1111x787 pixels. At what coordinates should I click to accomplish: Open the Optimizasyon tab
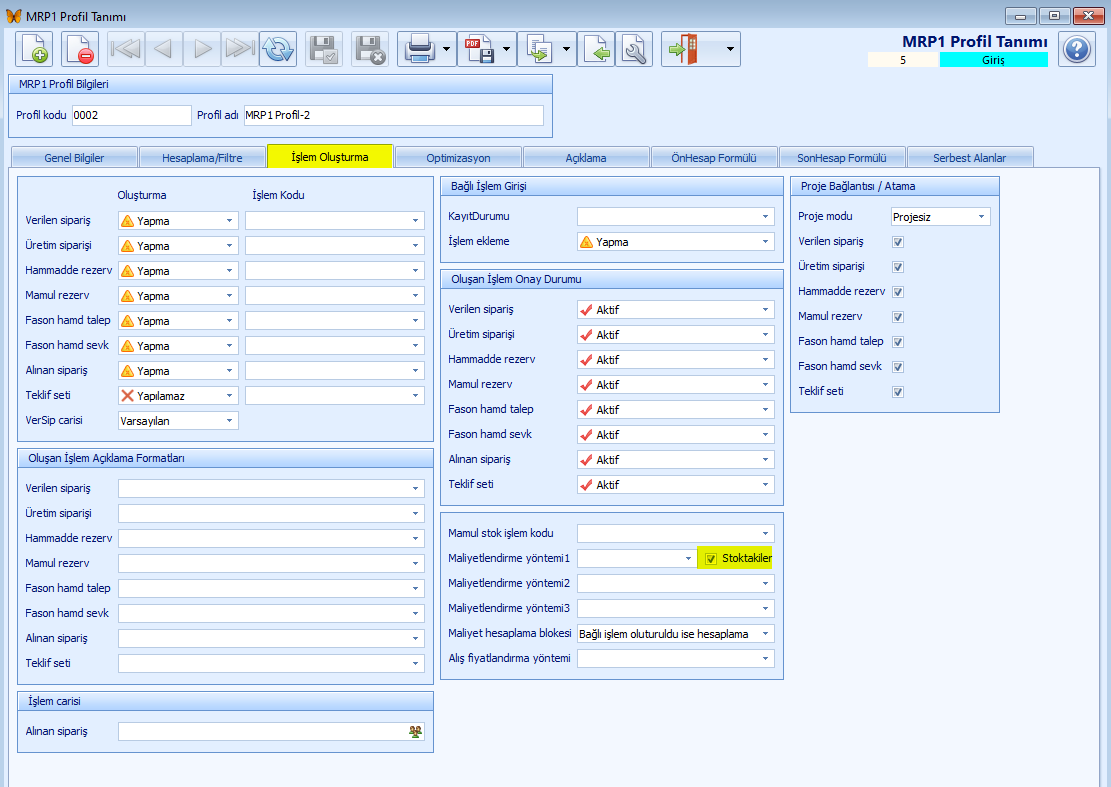tap(458, 158)
